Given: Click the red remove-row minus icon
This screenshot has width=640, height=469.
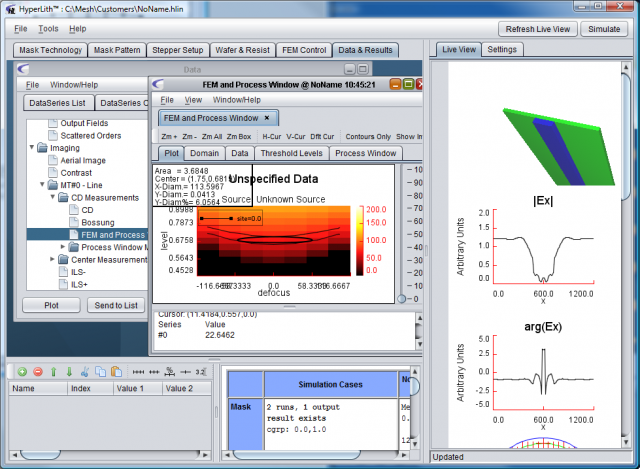Looking at the screenshot, I should point(38,371).
